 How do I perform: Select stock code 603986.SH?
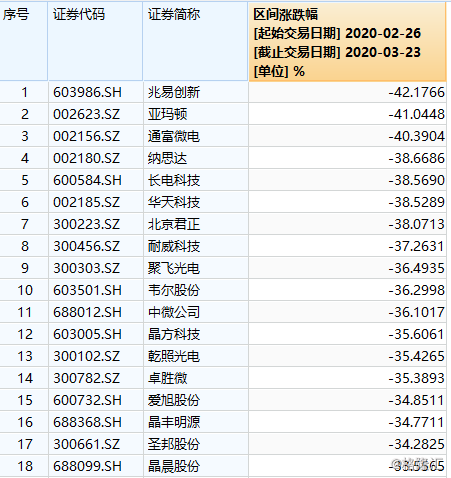pos(87,92)
